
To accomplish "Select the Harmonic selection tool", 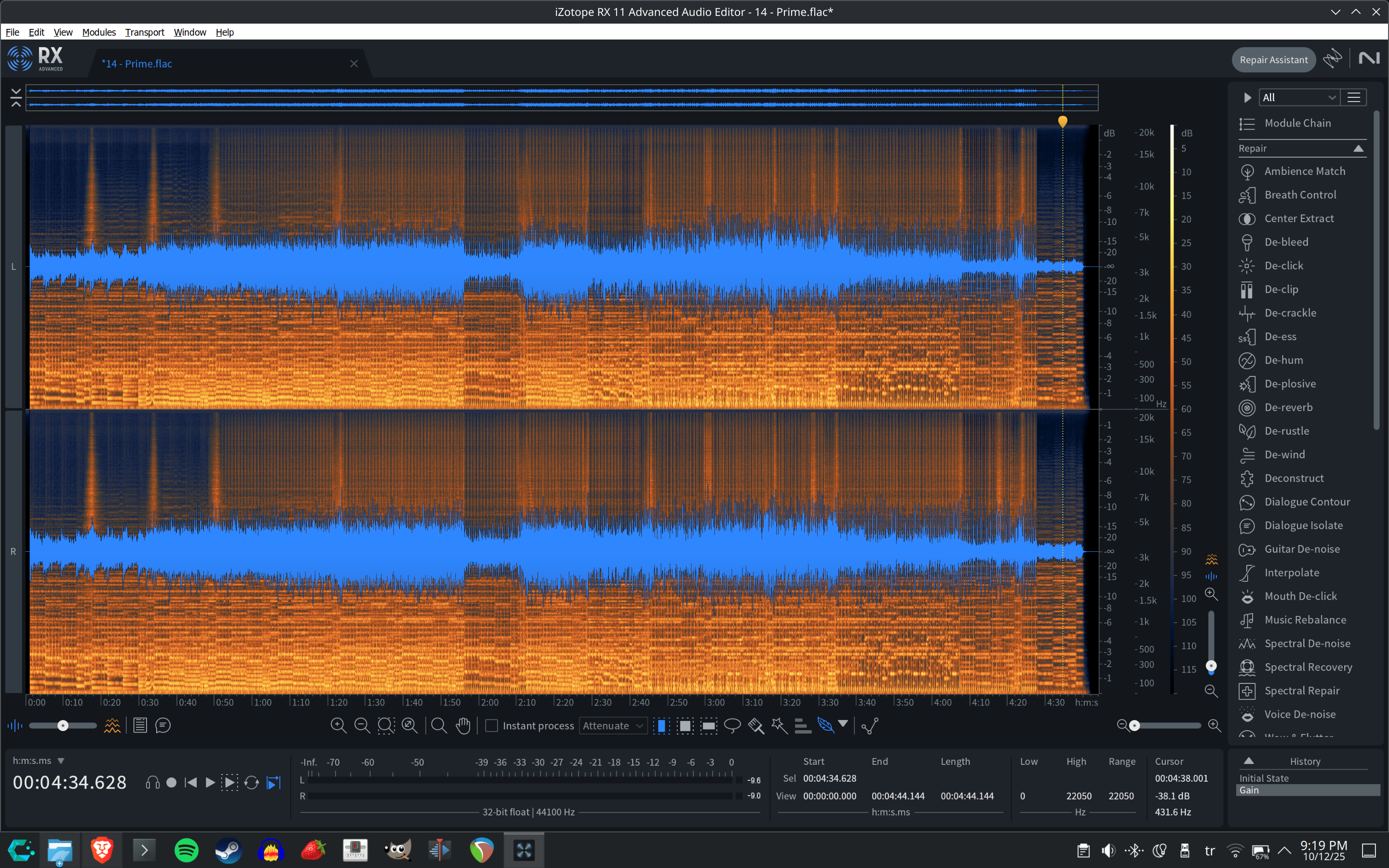I will click(803, 726).
